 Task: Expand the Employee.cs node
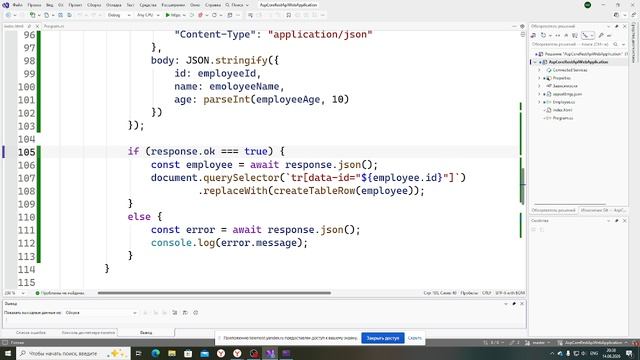[x=539, y=102]
